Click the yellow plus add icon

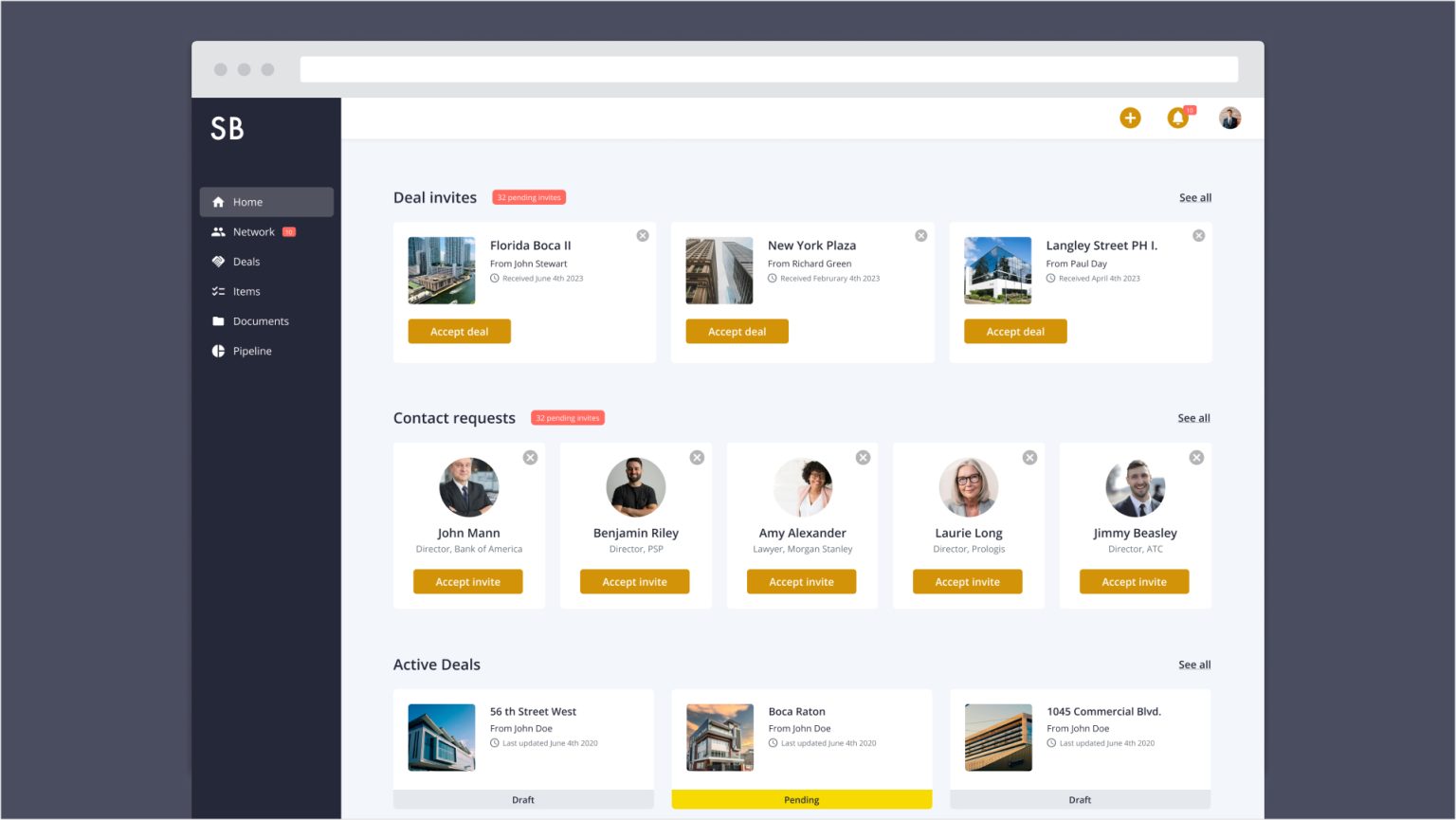click(1130, 118)
